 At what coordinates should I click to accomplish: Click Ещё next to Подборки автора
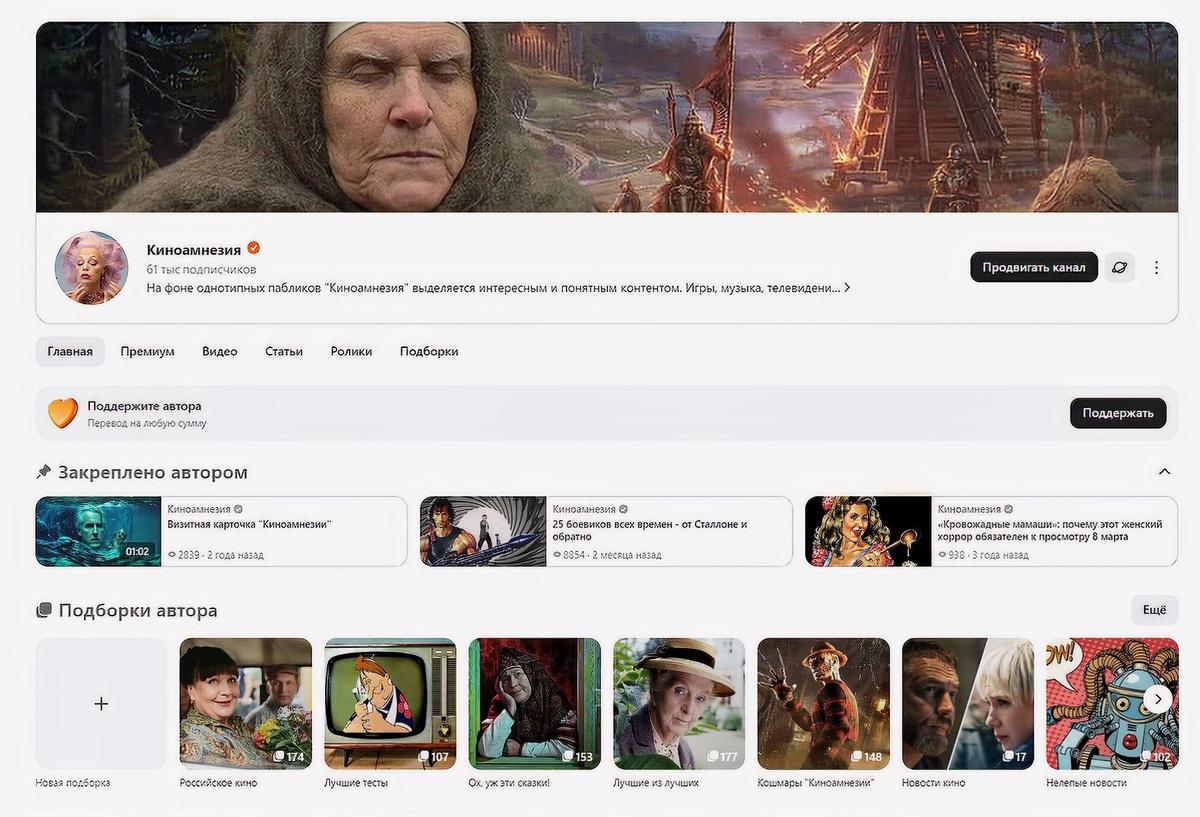point(1154,610)
